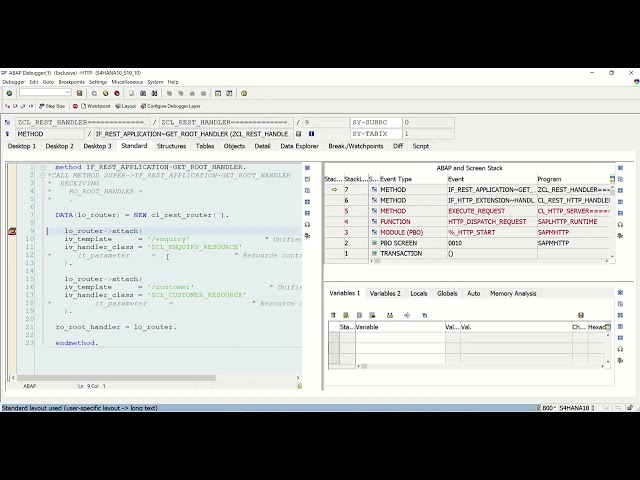Click the Save icon in standard toolbar
Image resolution: width=640 pixels, height=480 pixels.
tap(80, 93)
